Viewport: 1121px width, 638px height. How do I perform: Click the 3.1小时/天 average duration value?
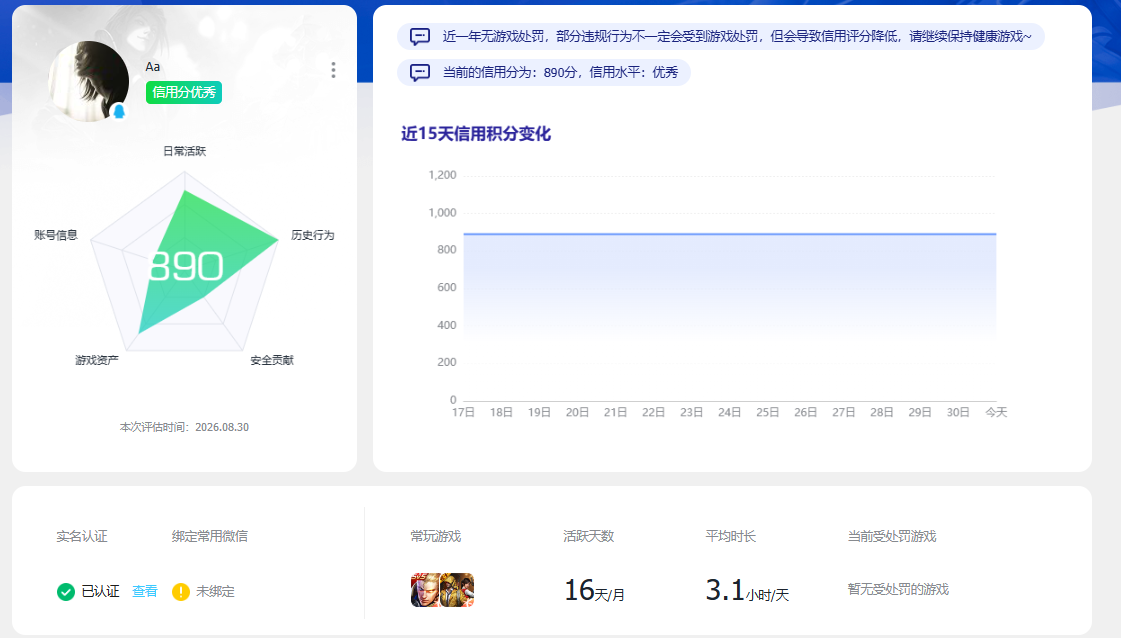[747, 591]
